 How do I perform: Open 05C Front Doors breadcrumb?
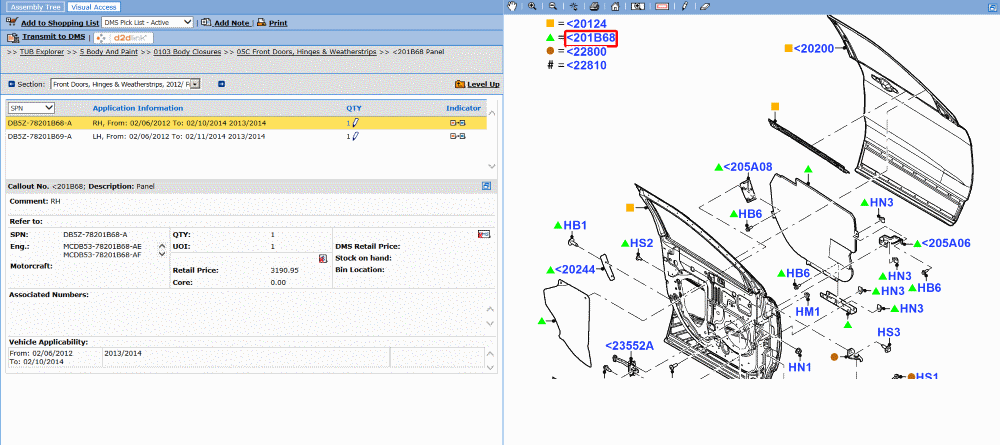tap(307, 52)
